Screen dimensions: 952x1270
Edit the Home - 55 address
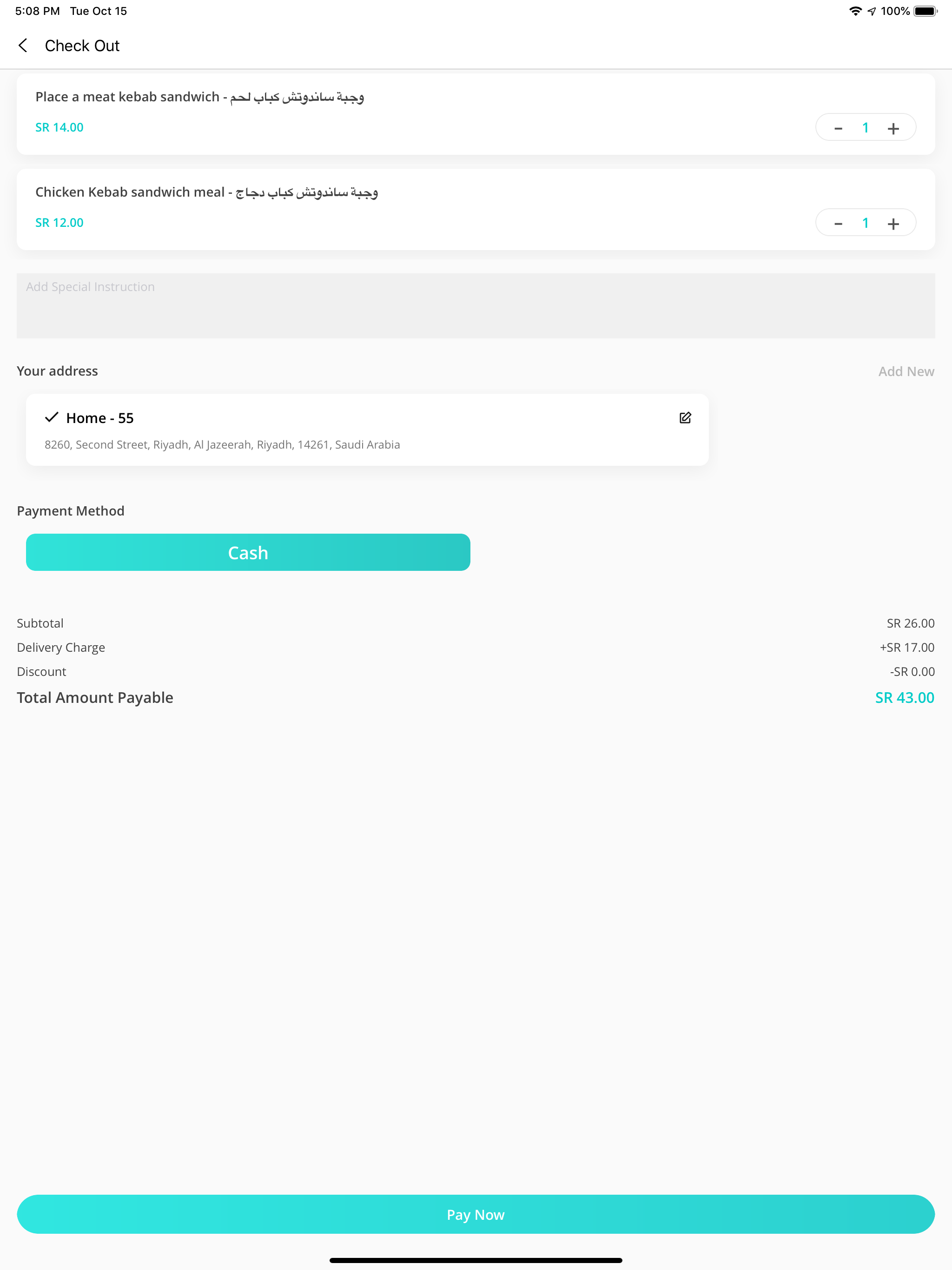tap(685, 417)
